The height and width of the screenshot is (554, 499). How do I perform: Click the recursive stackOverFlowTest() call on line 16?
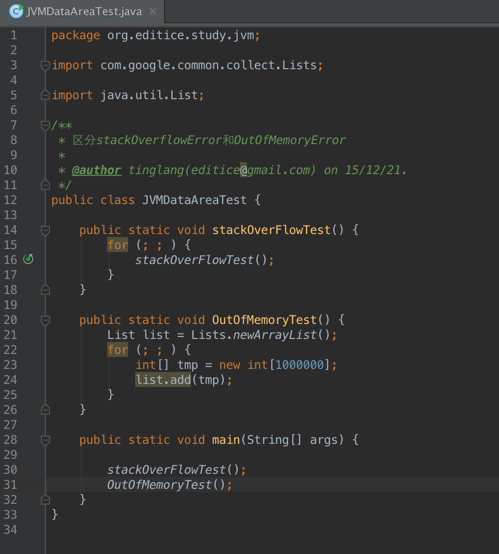201,260
